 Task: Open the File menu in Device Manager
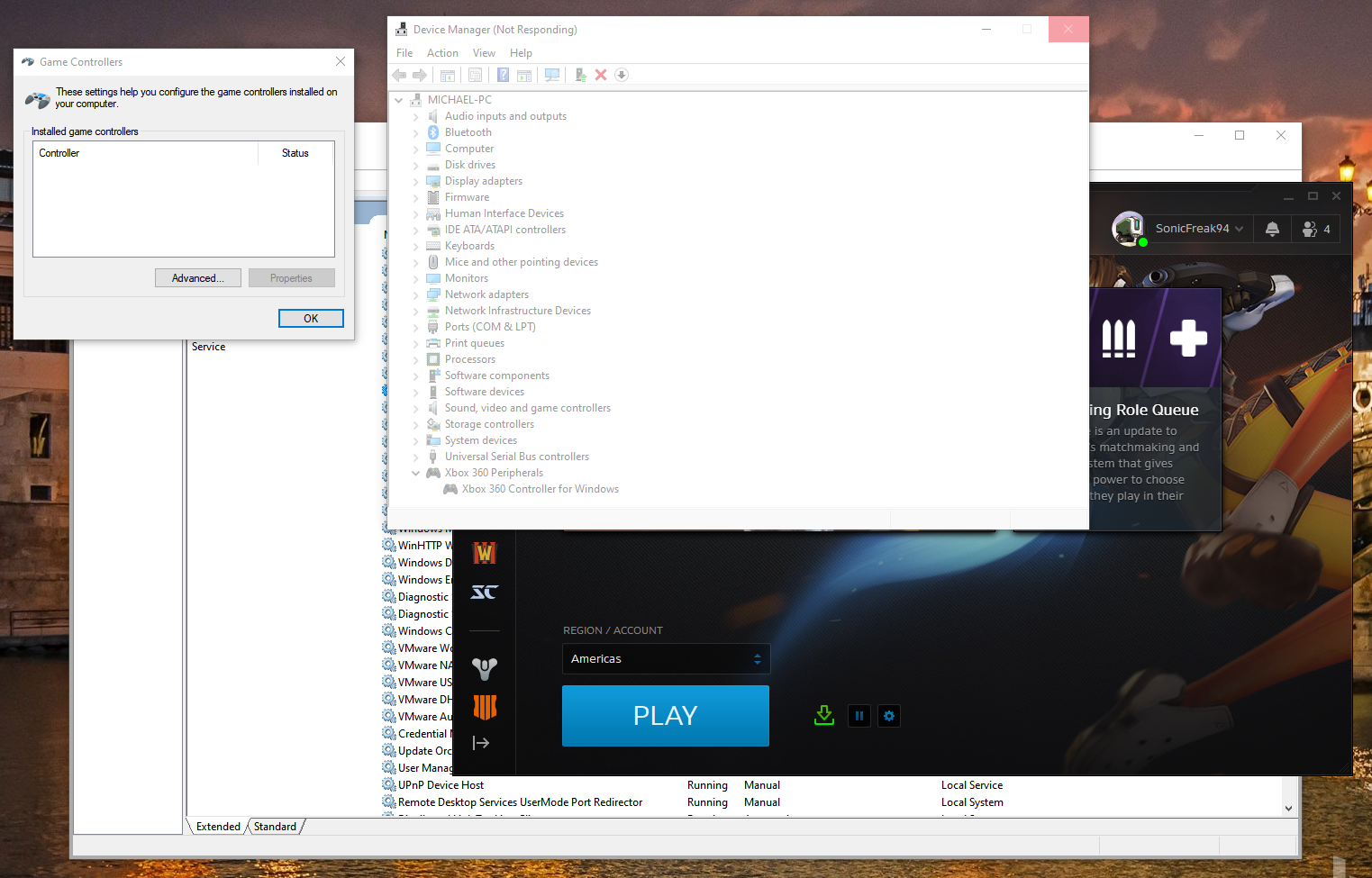(x=404, y=53)
